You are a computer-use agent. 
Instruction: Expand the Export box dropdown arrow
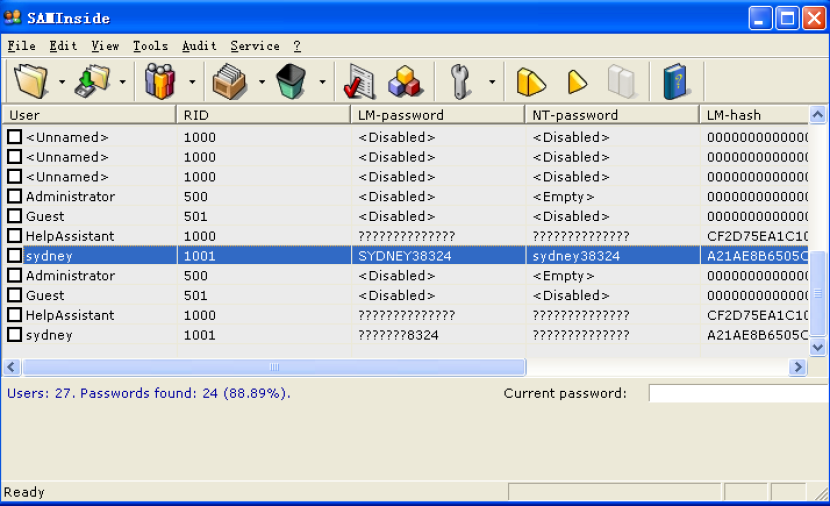pyautogui.click(x=261, y=82)
